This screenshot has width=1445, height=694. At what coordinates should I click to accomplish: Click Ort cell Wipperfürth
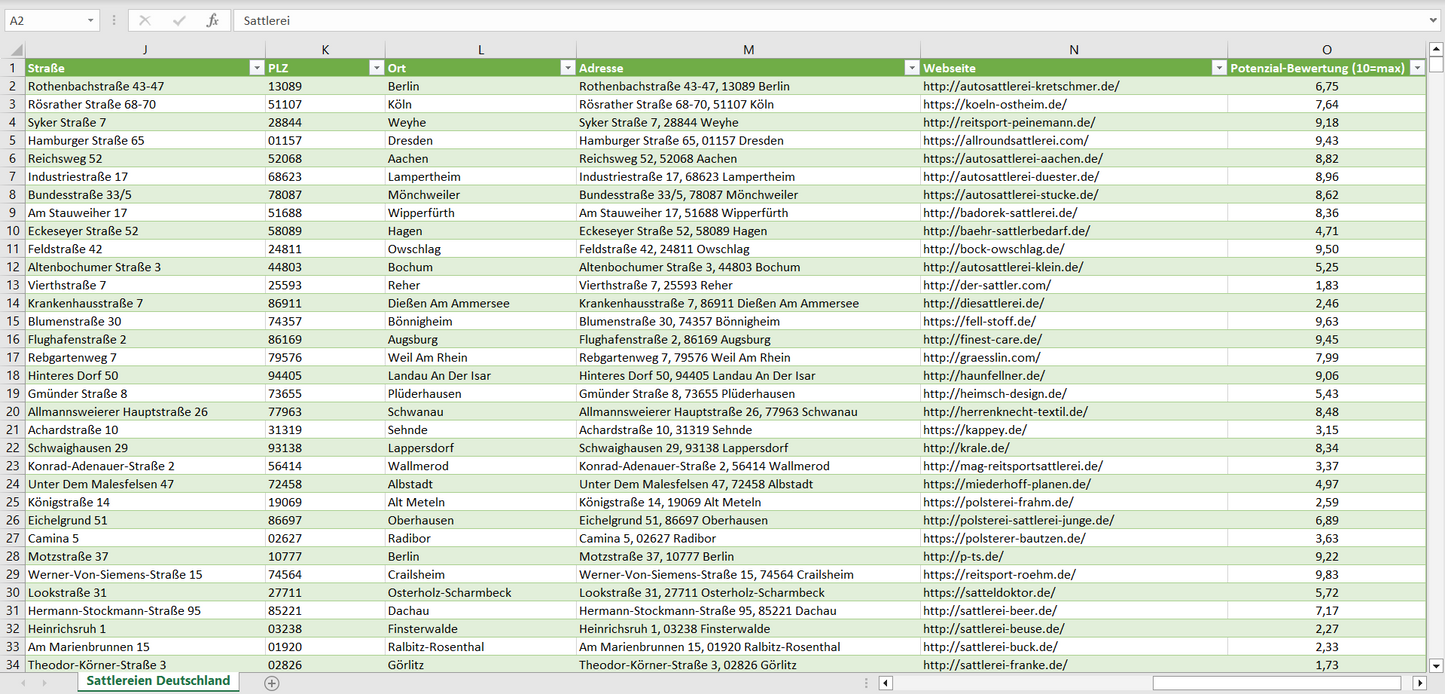tap(481, 212)
